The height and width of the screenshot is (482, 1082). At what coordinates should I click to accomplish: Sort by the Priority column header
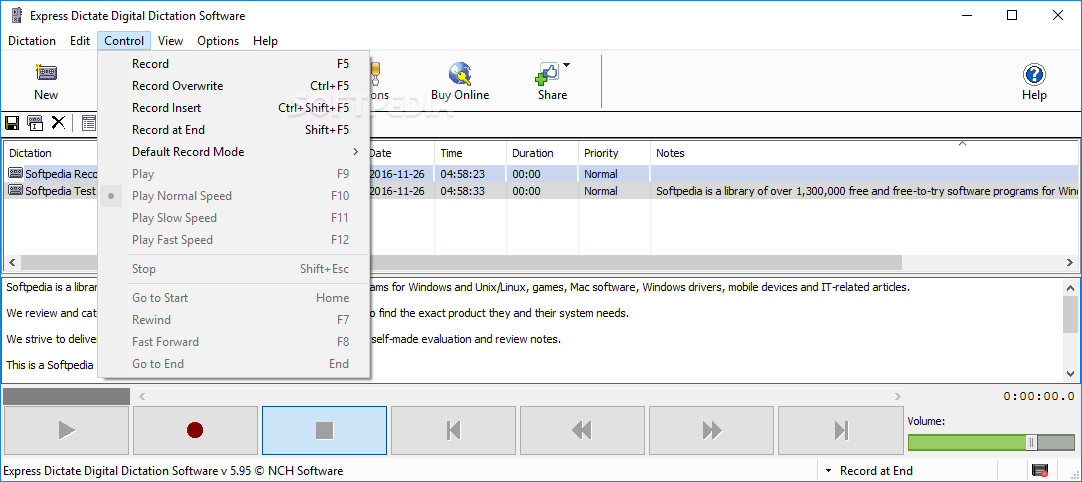click(x=614, y=153)
